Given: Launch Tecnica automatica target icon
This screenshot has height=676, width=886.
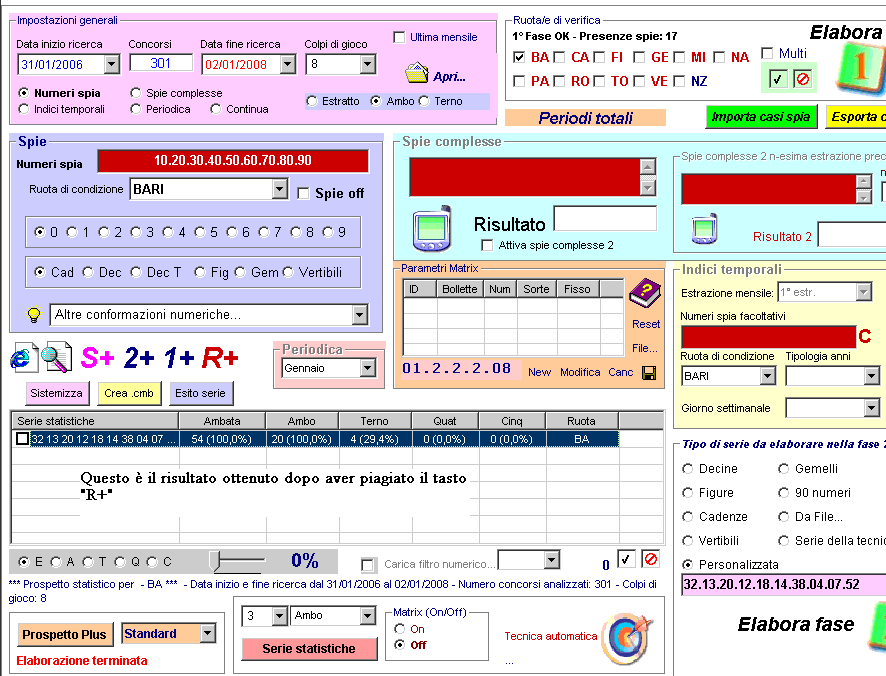Looking at the screenshot, I should tap(627, 639).
